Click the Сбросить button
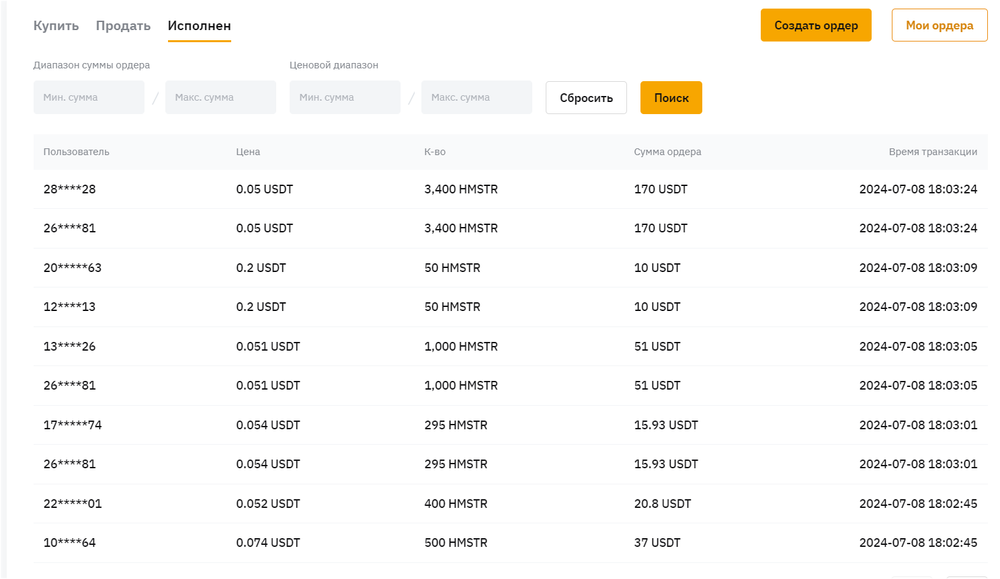The image size is (1000, 579). (x=586, y=98)
